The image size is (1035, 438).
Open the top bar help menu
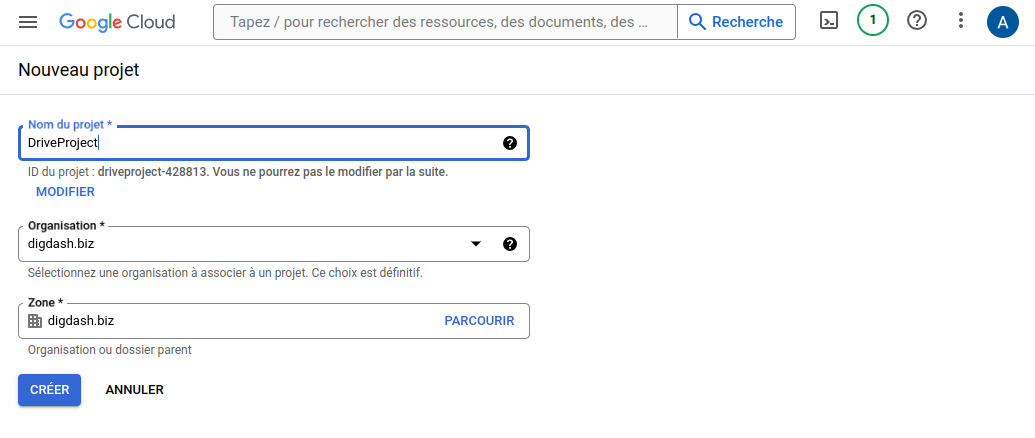point(917,21)
